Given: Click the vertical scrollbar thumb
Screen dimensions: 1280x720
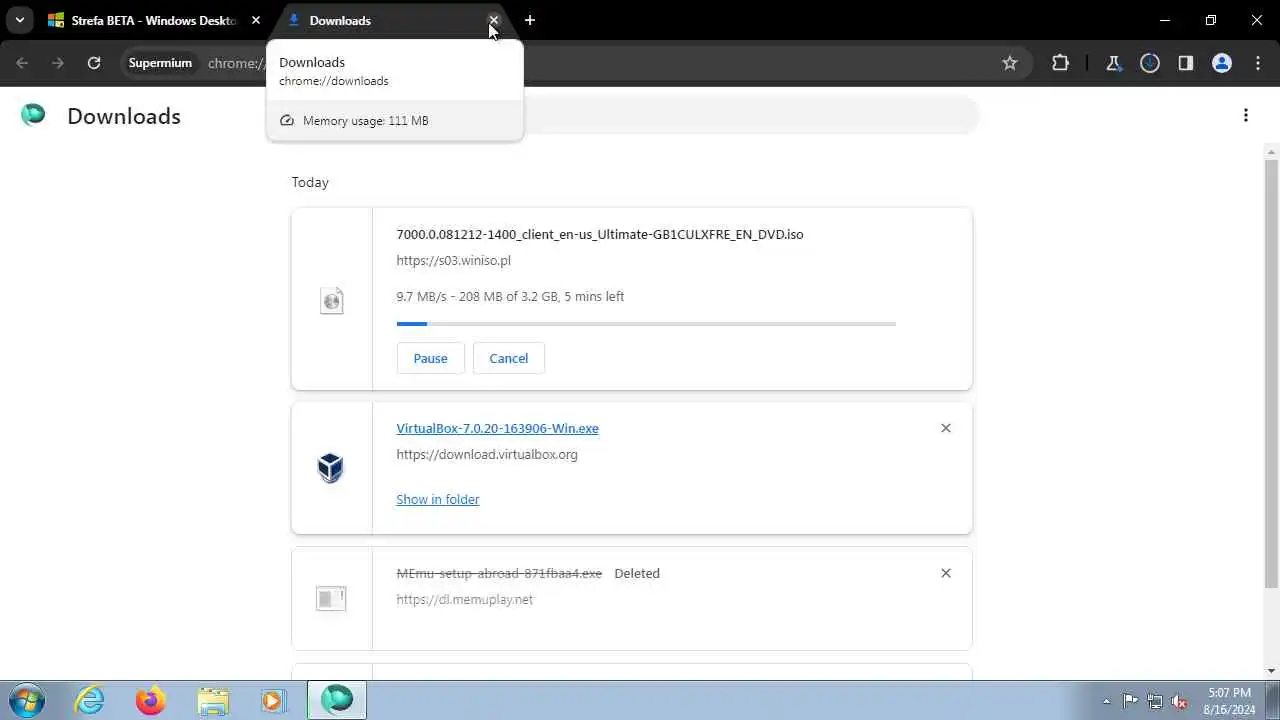Looking at the screenshot, I should click(x=1271, y=373).
